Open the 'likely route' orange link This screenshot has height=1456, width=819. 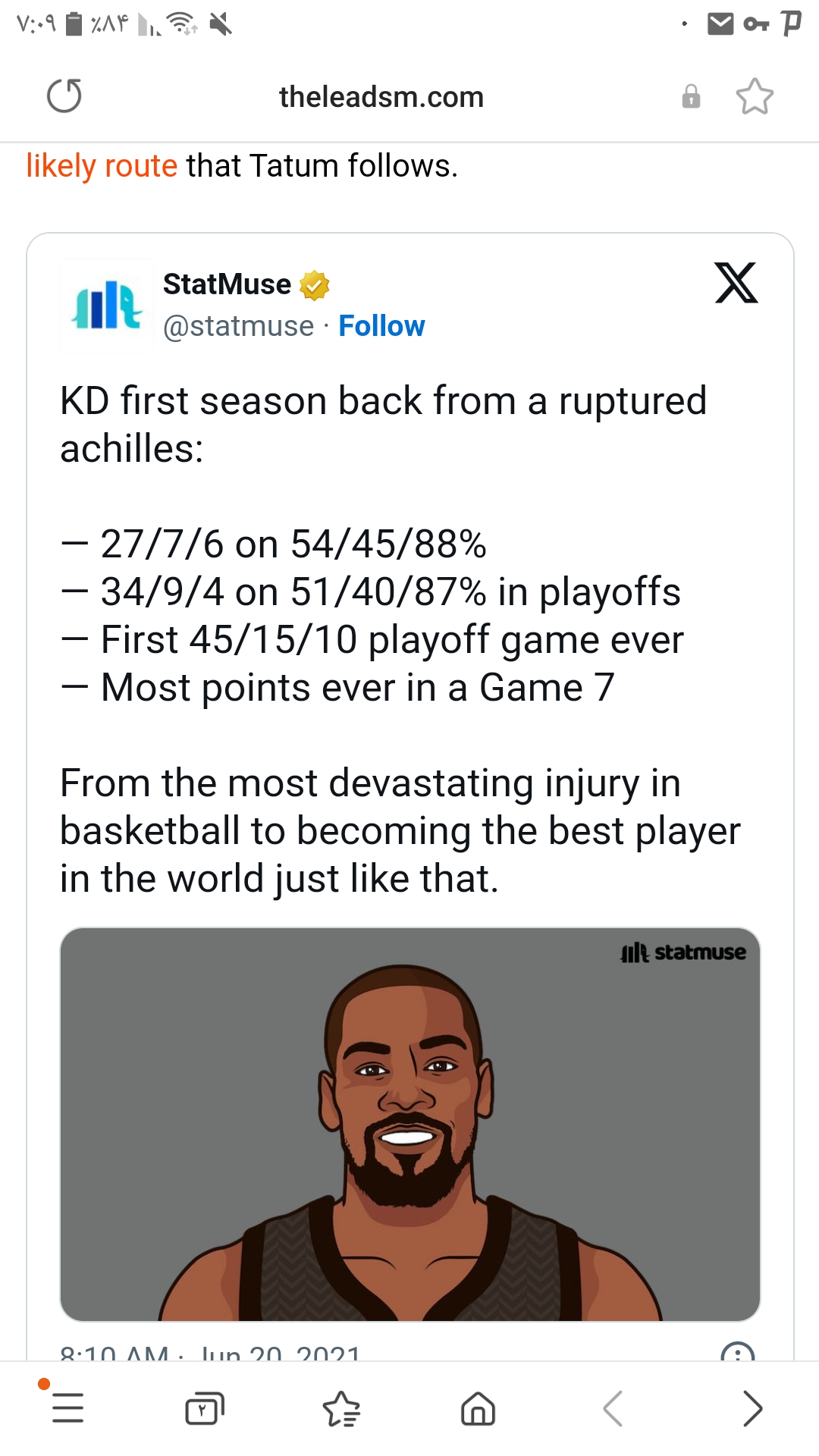click(102, 165)
